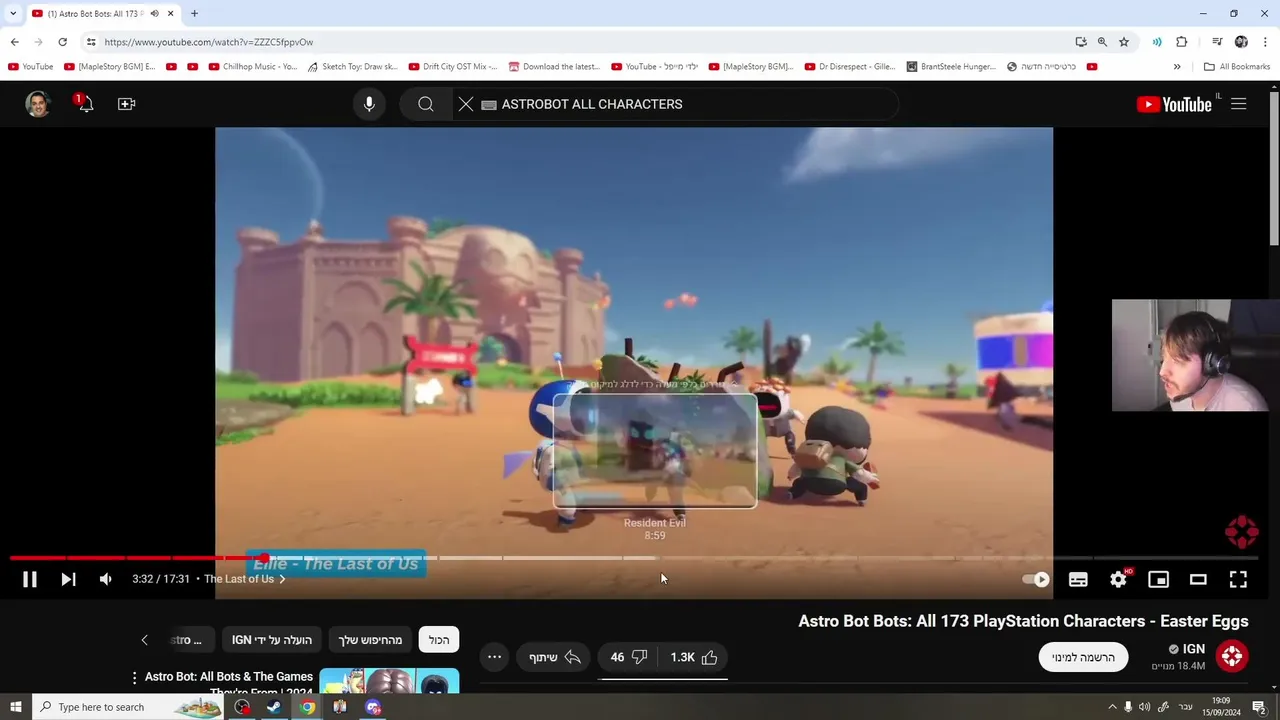The width and height of the screenshot is (1280, 720).
Task: Pause the video
Action: 29,579
